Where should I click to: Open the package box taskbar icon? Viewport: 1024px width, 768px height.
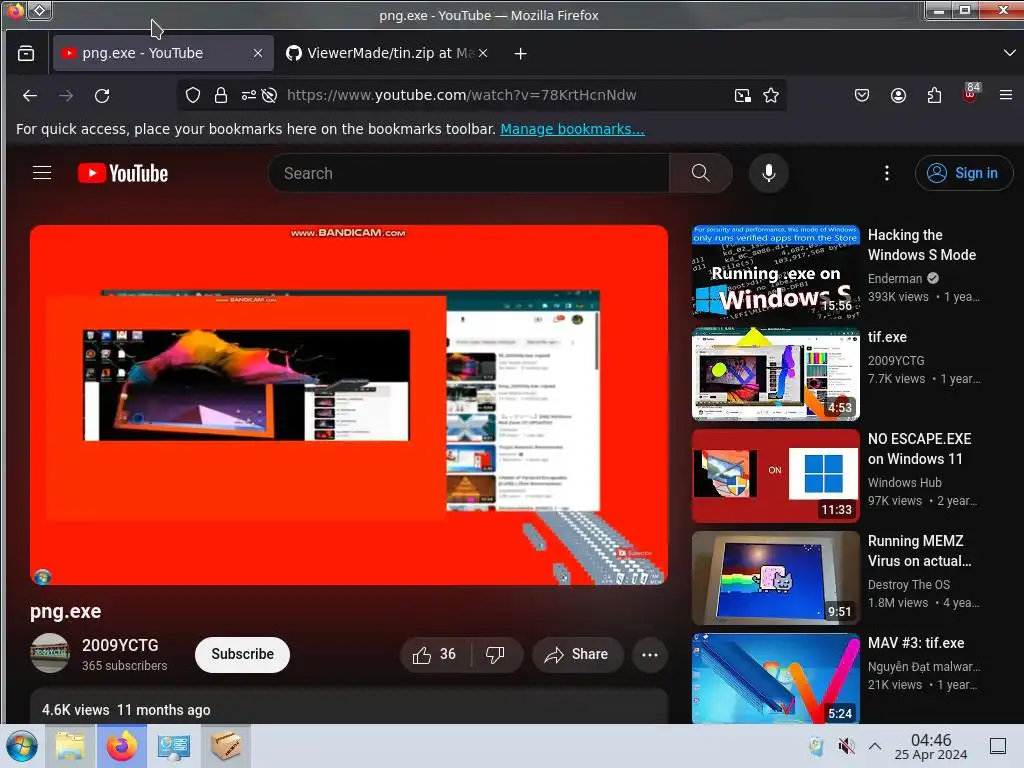coord(225,746)
